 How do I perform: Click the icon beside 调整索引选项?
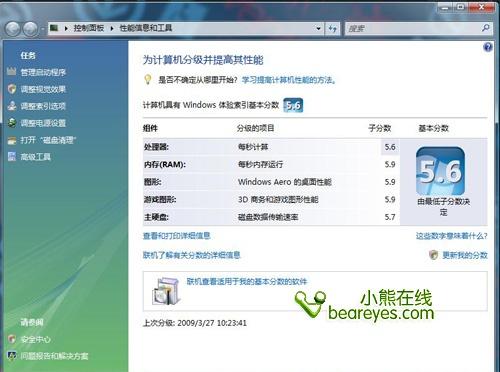[x=12, y=106]
